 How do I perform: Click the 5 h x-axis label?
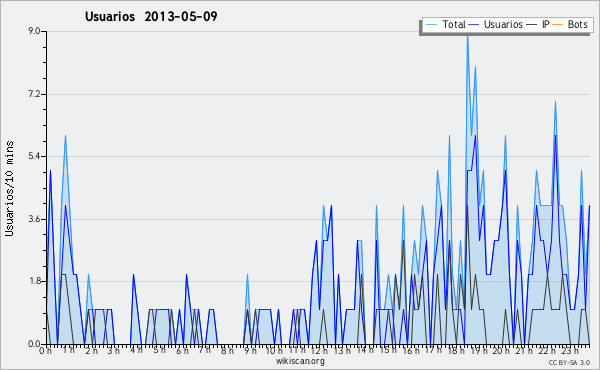pos(159,350)
